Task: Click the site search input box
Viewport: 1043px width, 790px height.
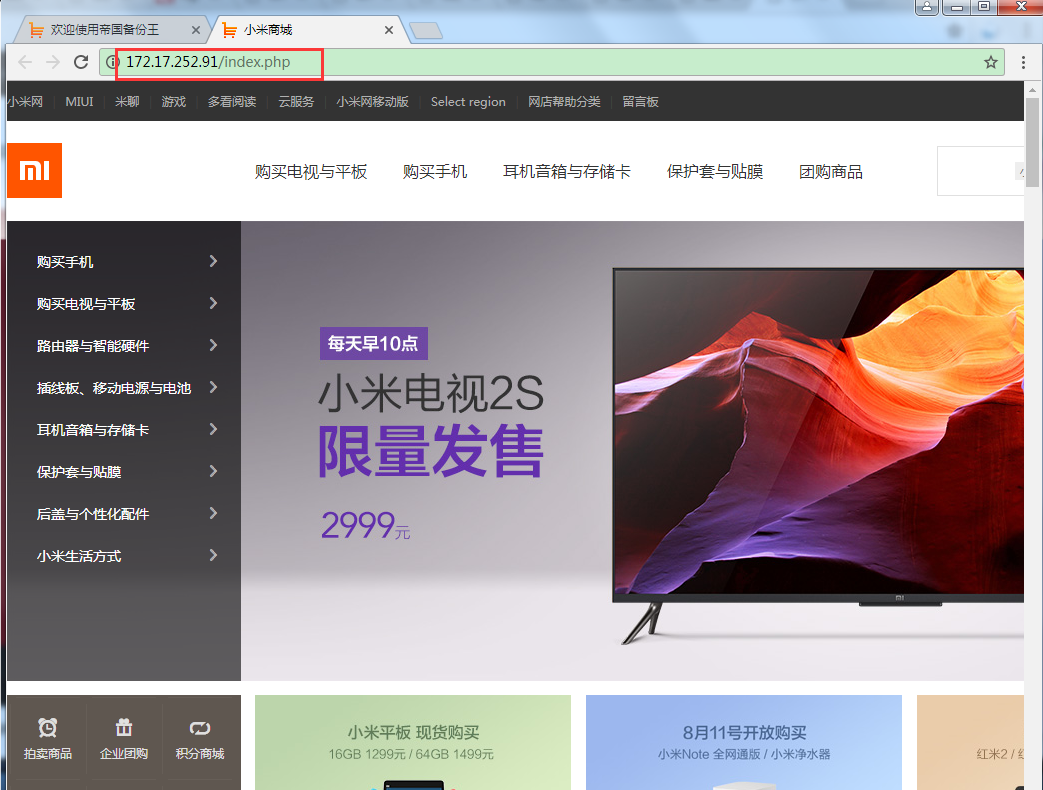Action: [980, 171]
